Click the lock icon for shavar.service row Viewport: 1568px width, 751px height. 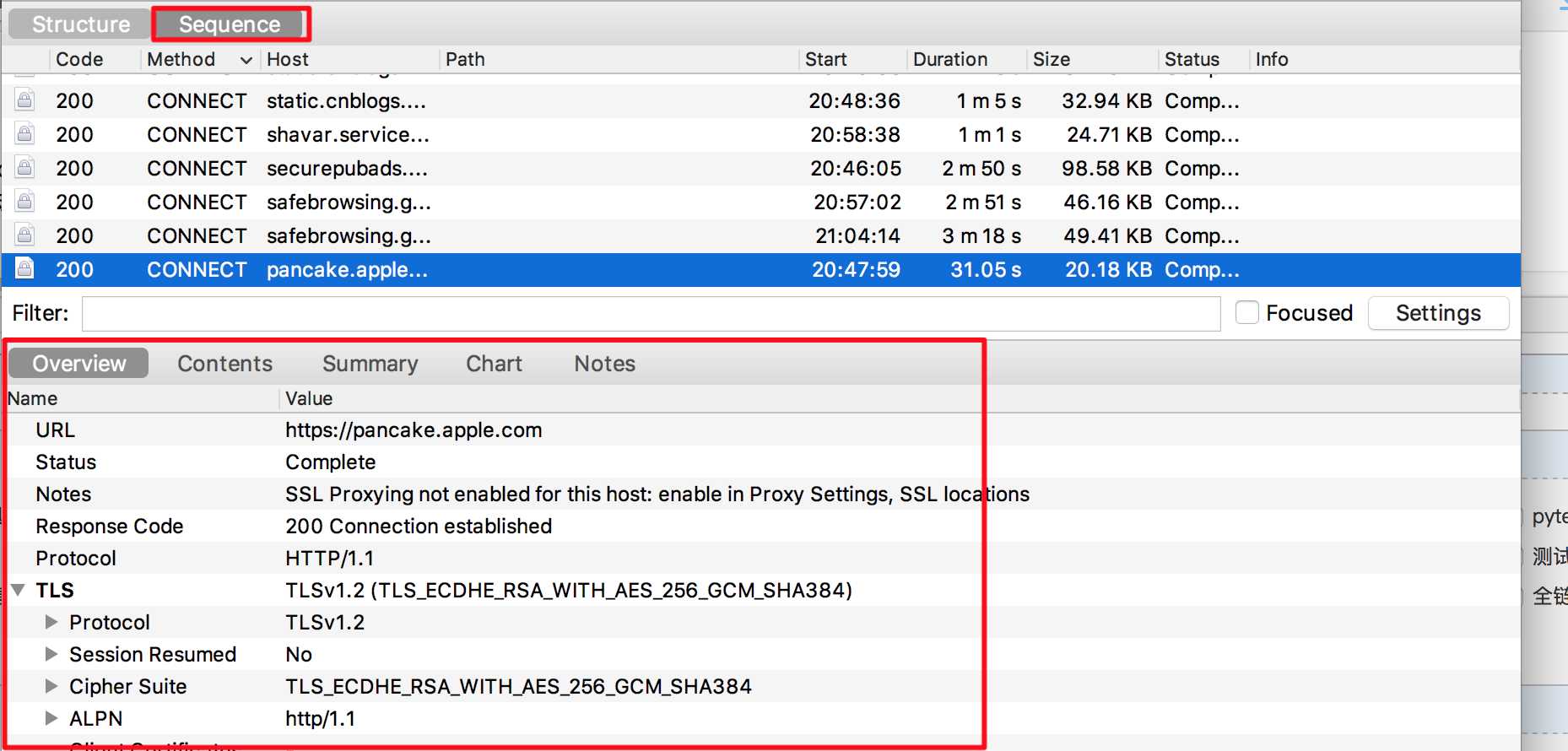[x=24, y=134]
